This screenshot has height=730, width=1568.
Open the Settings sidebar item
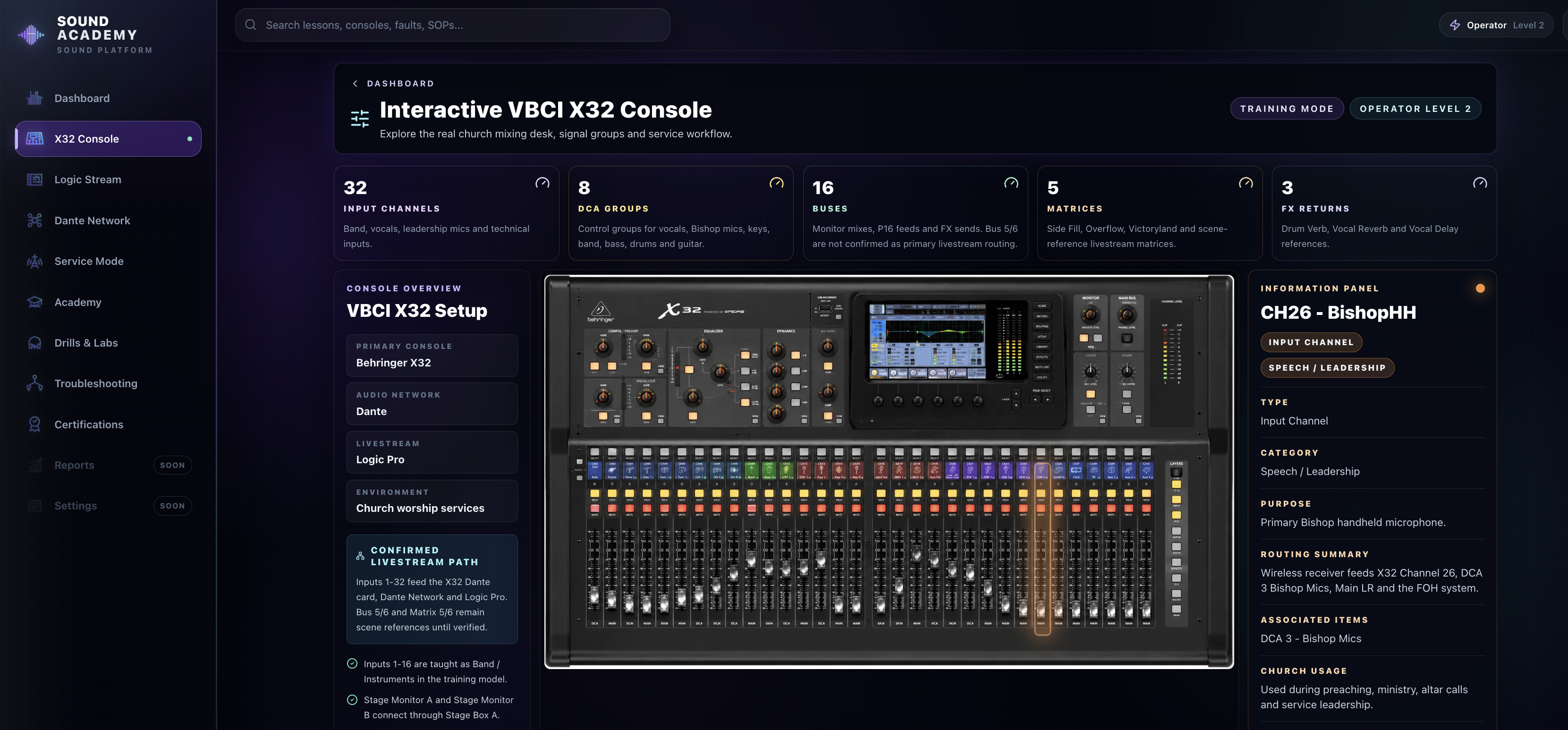point(108,506)
